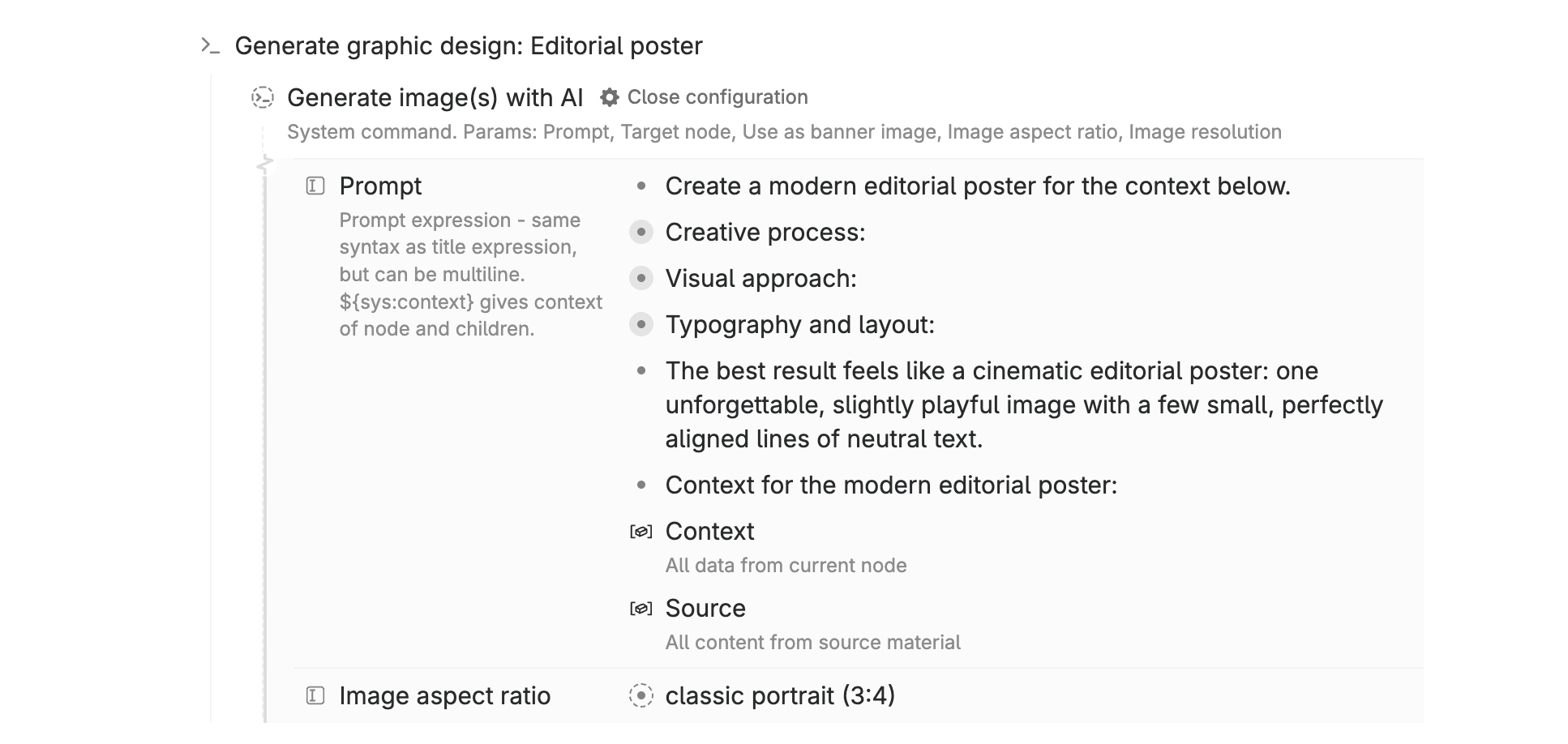
Task: Click the gear icon next to Close configuration
Action: 609,98
